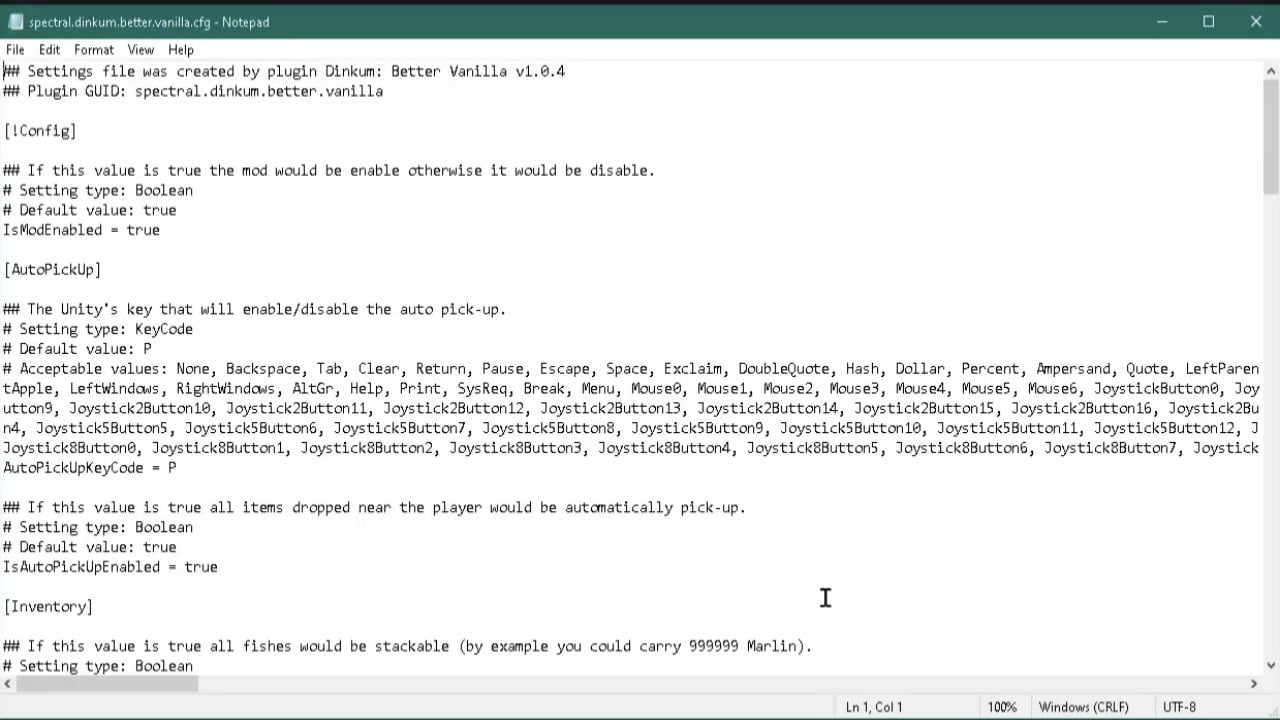Click the line 'AutoPickUpKeyCode = P'

click(x=89, y=468)
